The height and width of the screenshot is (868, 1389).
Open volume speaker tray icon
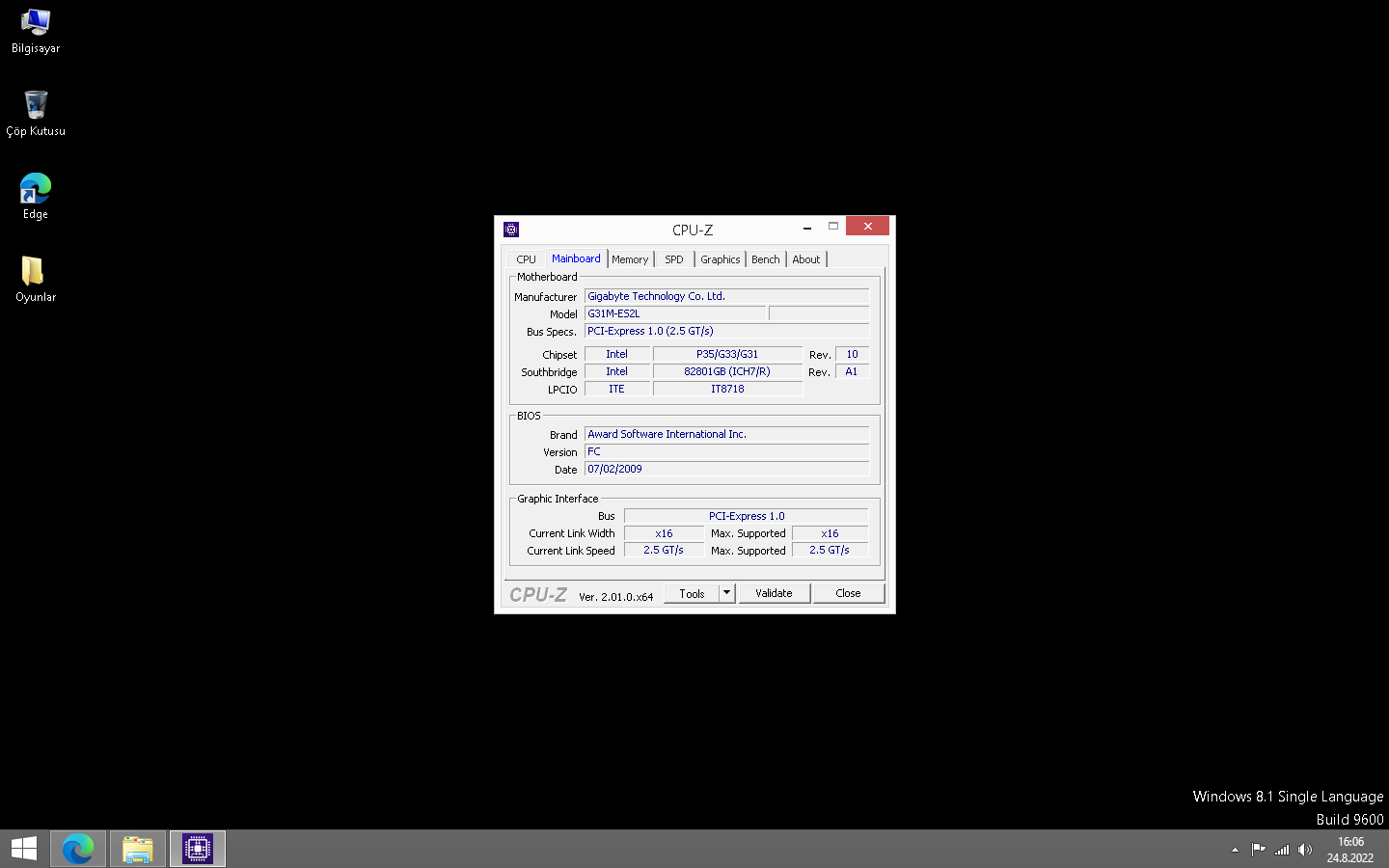1305,850
